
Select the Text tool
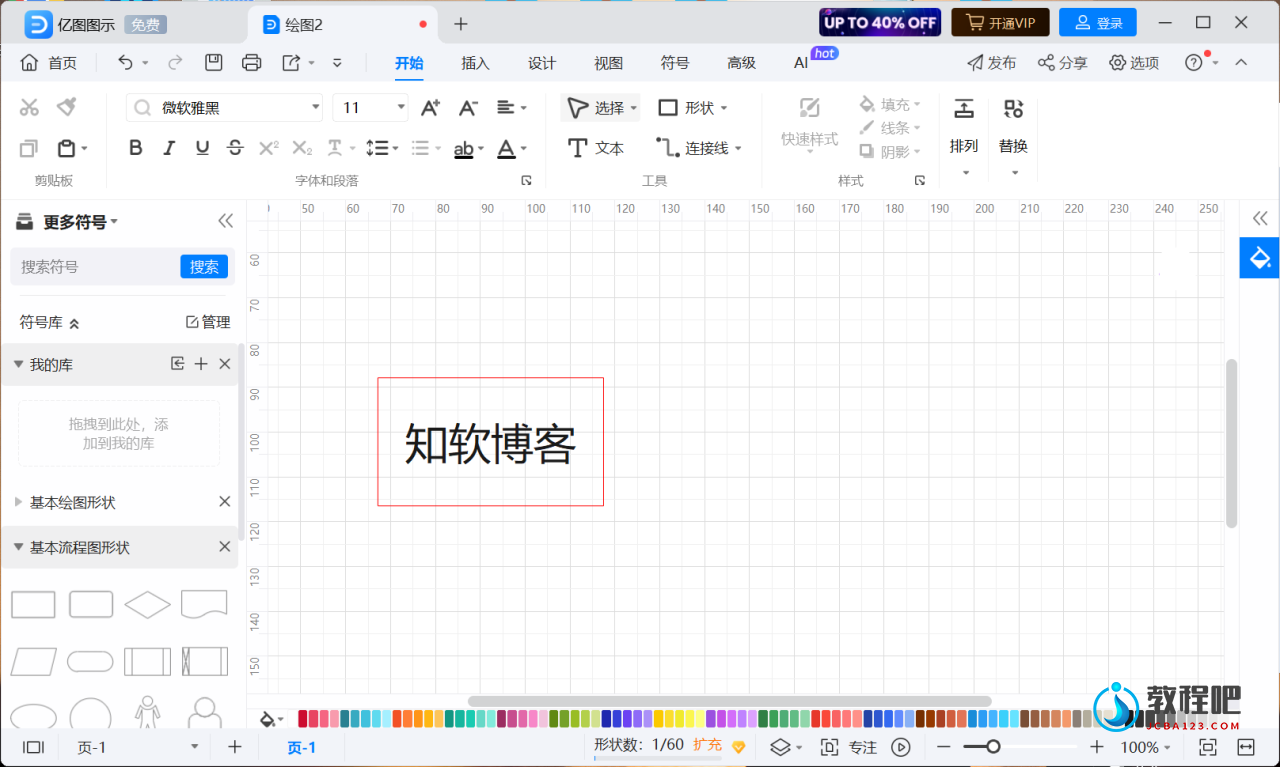tap(596, 148)
